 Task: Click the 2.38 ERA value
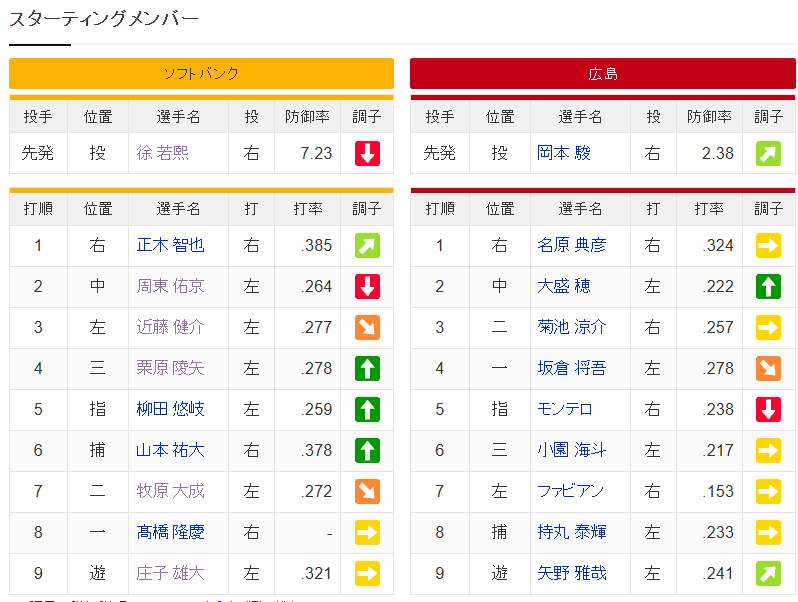point(718,153)
